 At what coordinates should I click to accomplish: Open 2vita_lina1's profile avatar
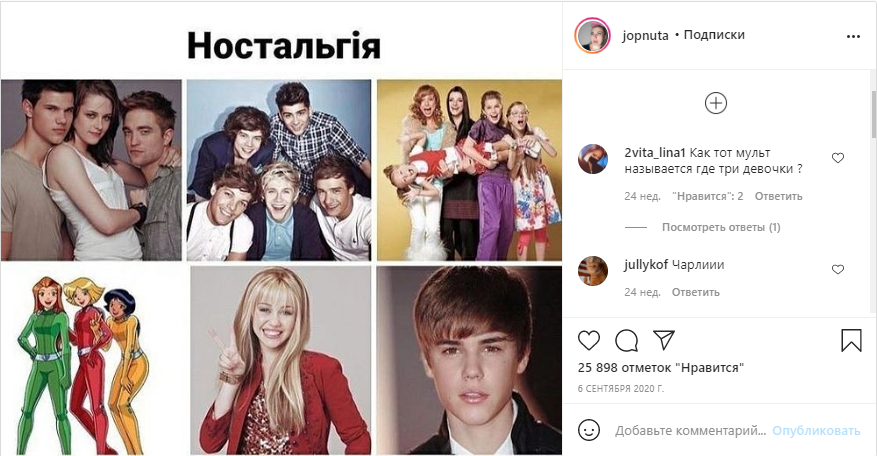592,159
